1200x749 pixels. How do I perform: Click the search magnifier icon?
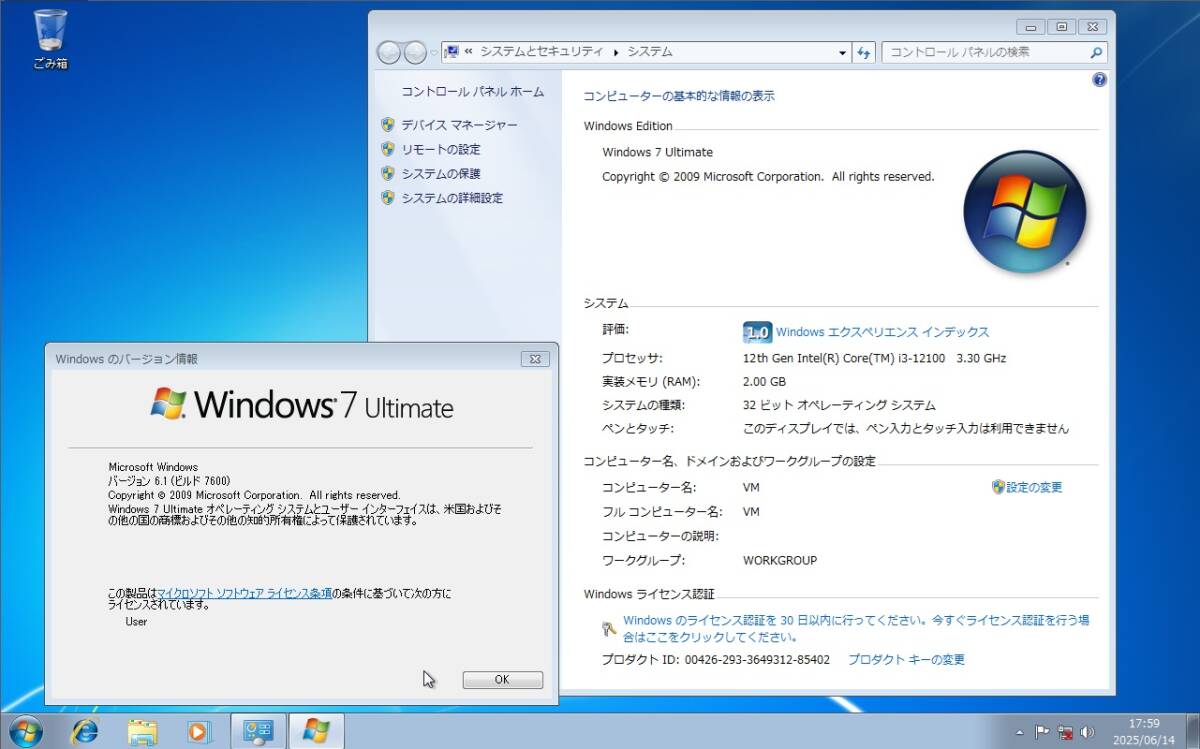pyautogui.click(x=1097, y=52)
